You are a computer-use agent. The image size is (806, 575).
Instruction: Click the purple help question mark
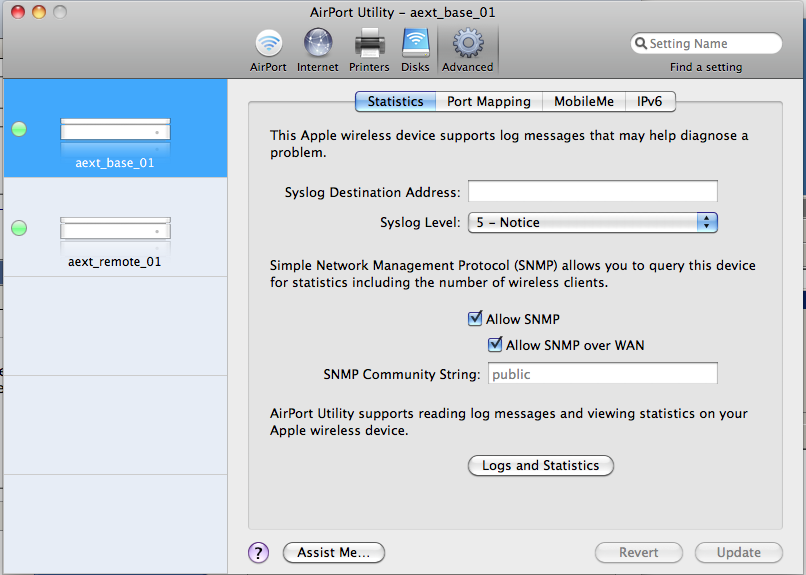259,553
